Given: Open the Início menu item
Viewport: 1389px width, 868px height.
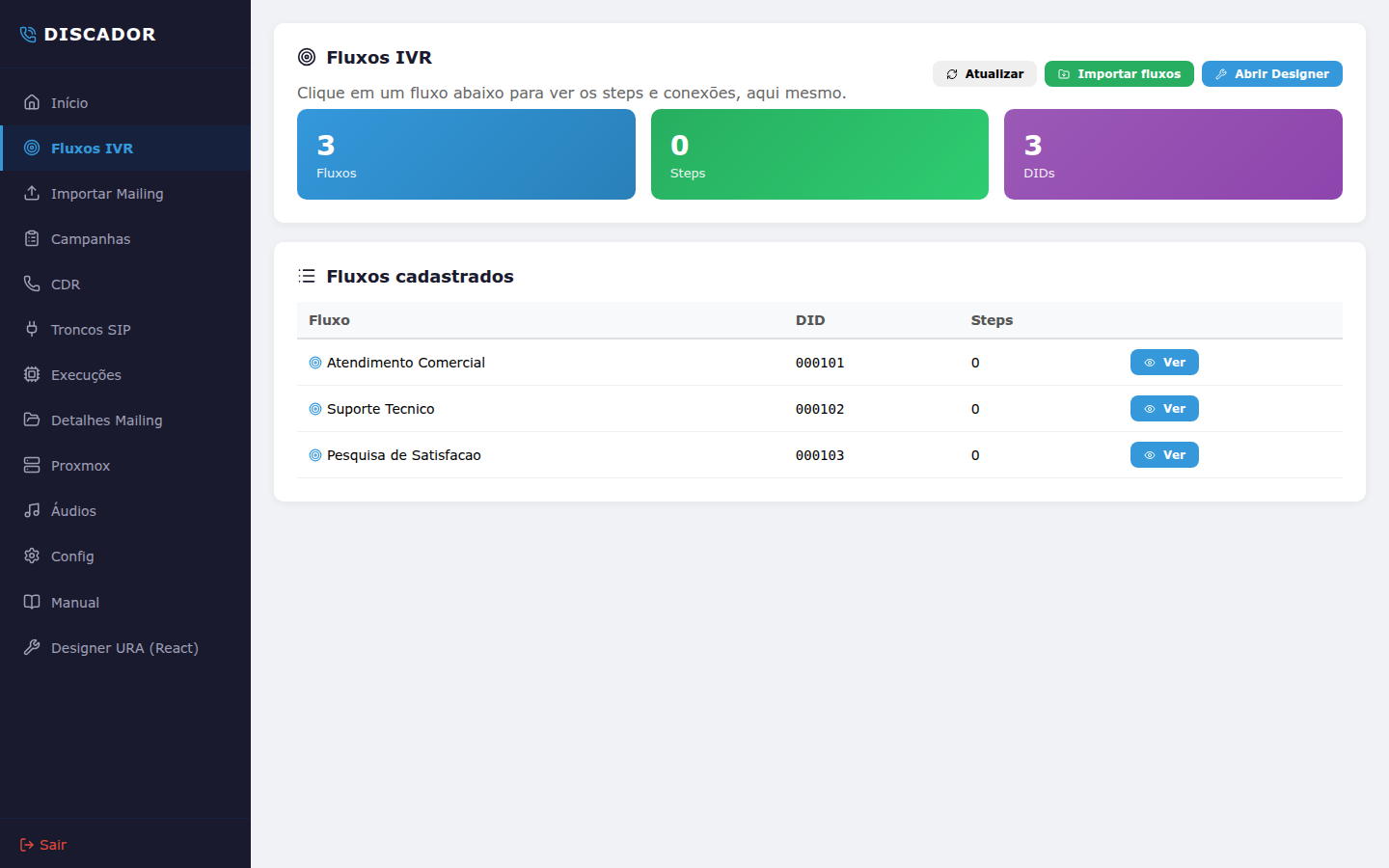Looking at the screenshot, I should point(125,102).
